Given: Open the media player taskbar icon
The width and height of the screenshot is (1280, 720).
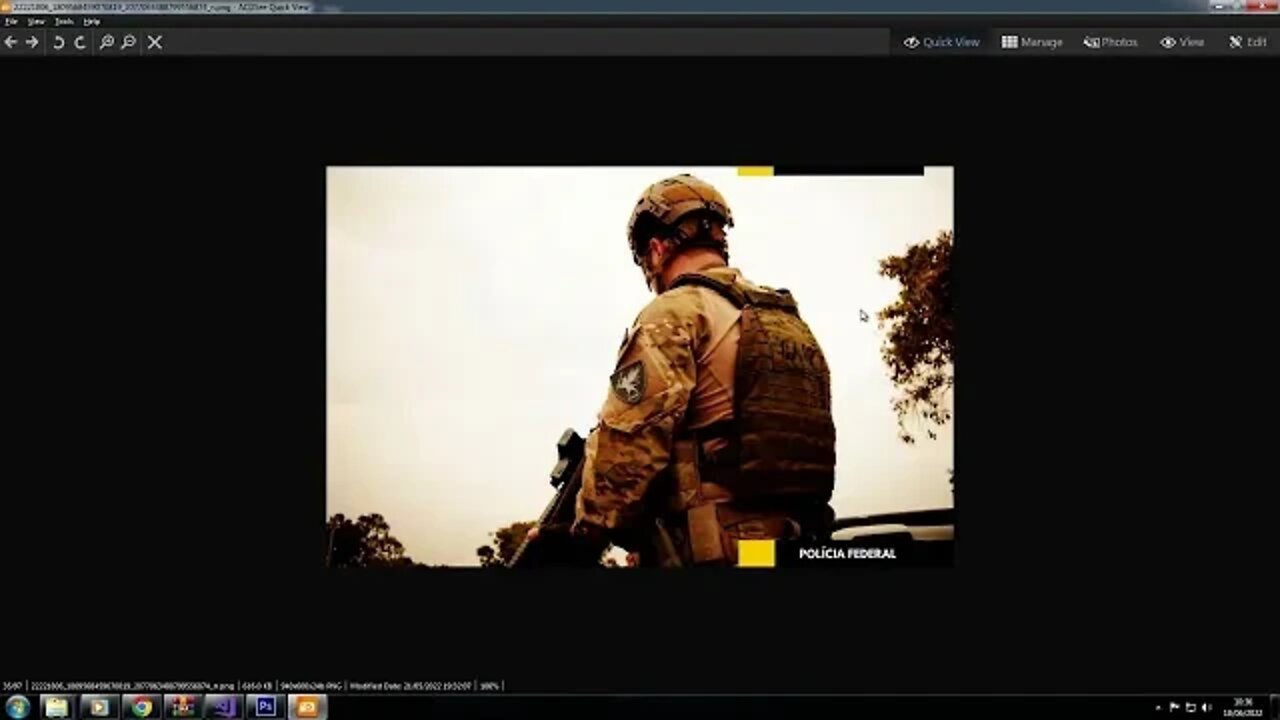Looking at the screenshot, I should (99, 707).
